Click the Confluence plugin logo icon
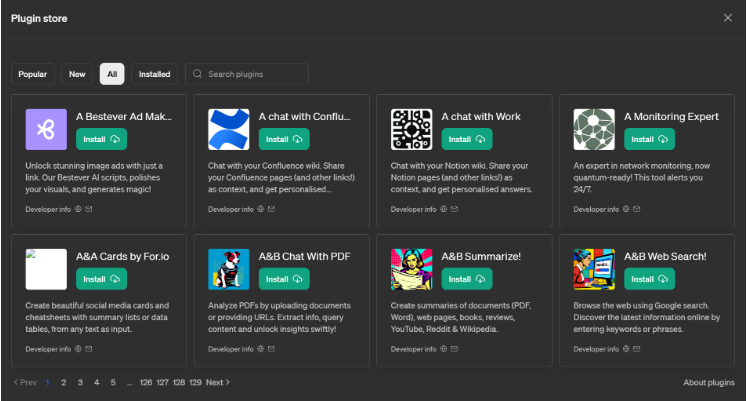This screenshot has height=401, width=747. point(228,129)
